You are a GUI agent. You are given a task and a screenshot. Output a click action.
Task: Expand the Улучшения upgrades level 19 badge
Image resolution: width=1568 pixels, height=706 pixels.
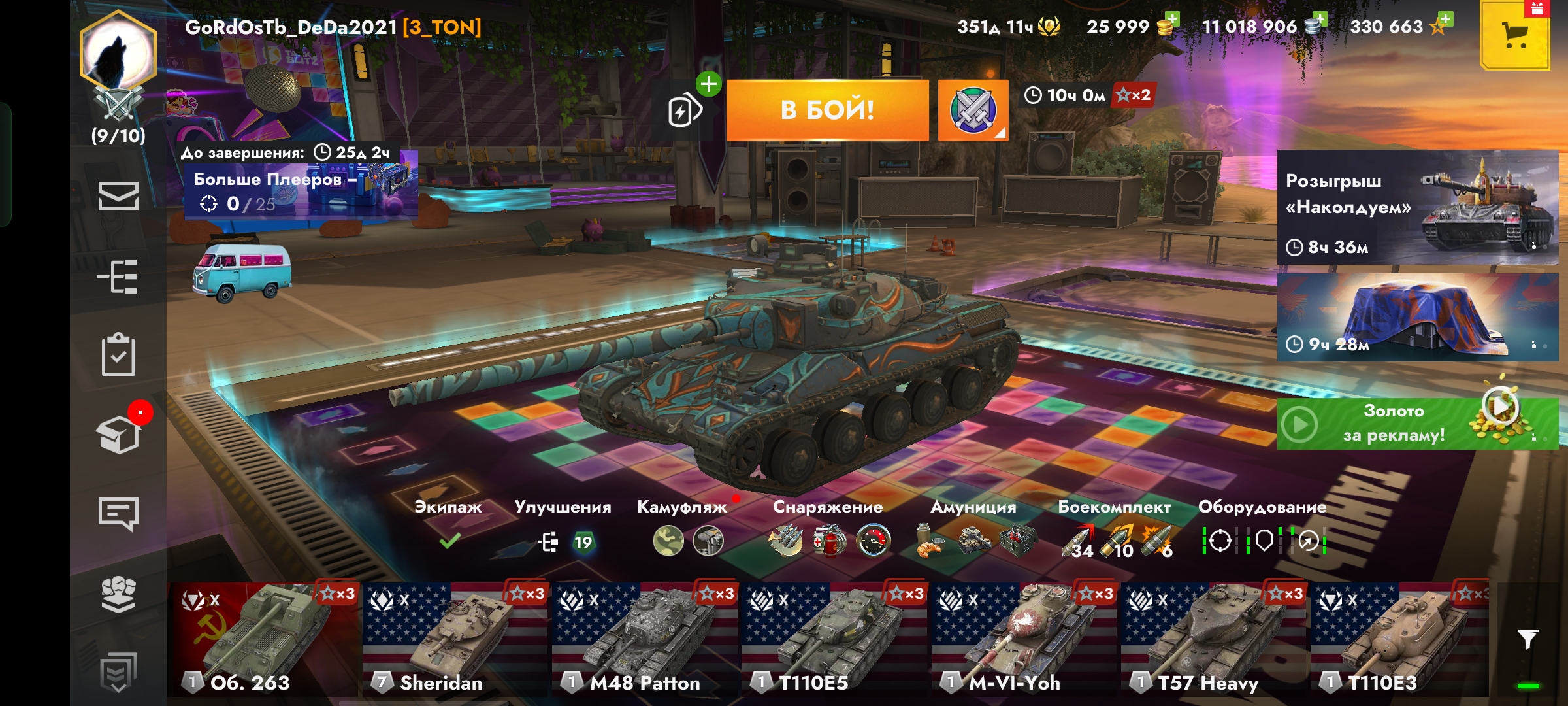[583, 542]
